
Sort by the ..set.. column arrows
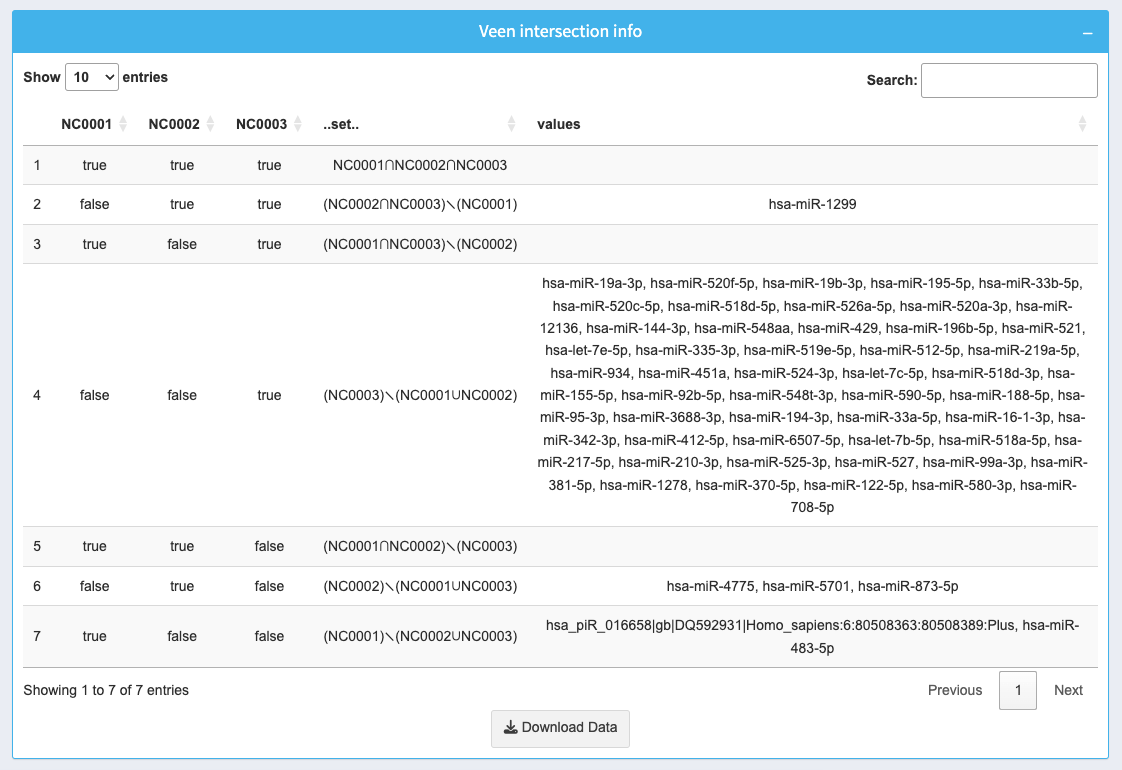click(511, 125)
